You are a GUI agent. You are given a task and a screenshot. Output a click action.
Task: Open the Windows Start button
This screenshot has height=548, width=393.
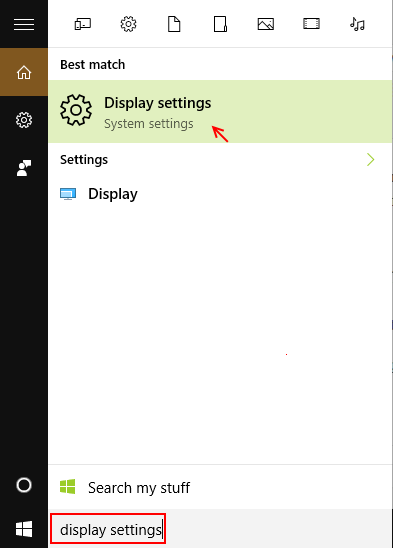point(24,529)
